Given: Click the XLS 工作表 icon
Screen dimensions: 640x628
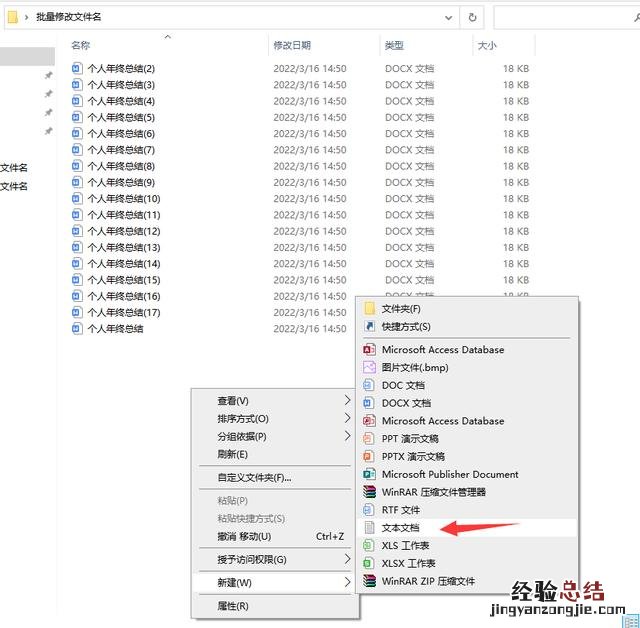Looking at the screenshot, I should pyautogui.click(x=369, y=546).
